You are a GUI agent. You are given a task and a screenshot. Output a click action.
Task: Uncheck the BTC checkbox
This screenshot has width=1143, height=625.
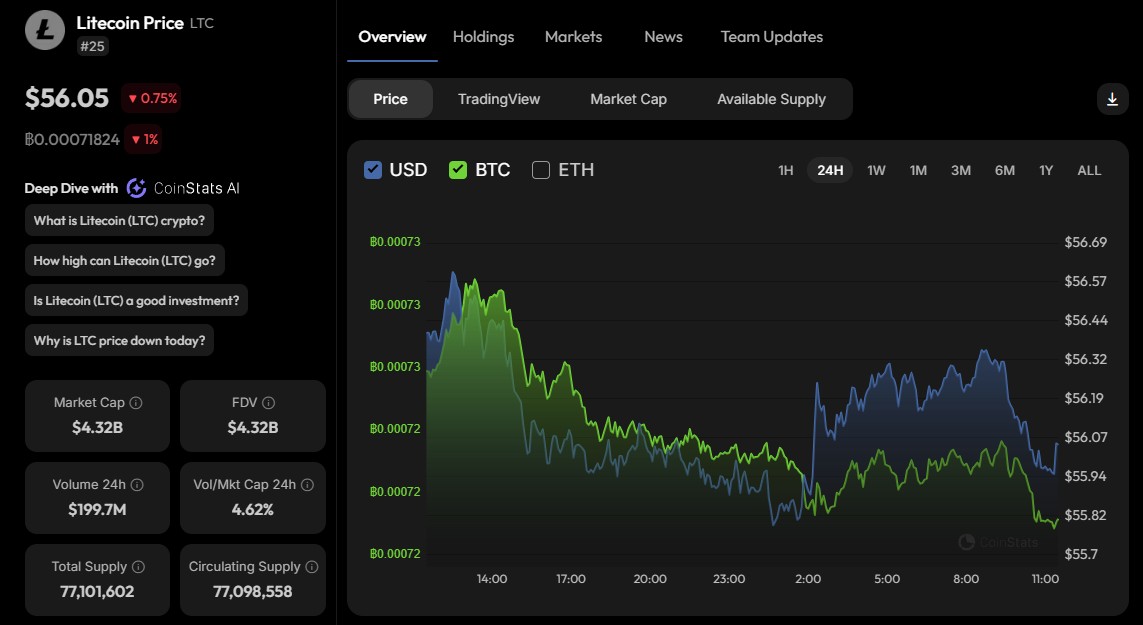458,170
